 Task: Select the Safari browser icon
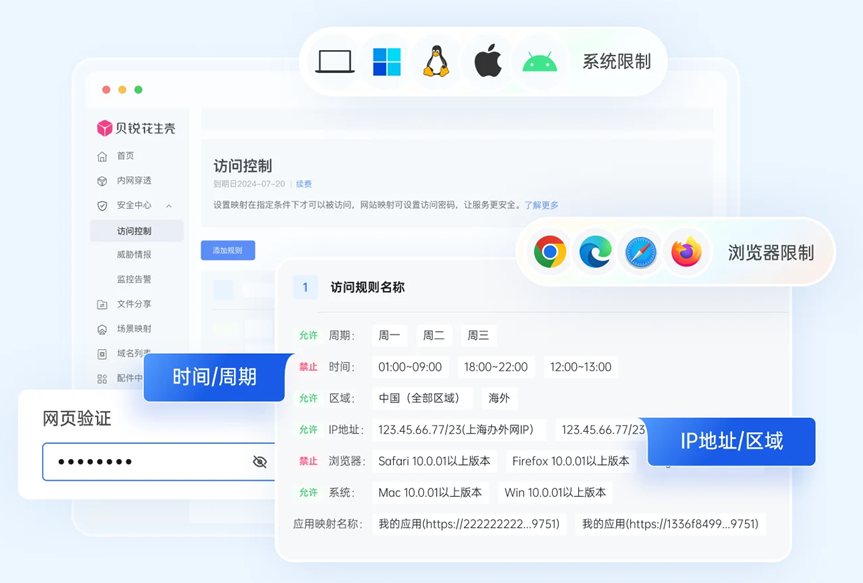click(x=640, y=252)
